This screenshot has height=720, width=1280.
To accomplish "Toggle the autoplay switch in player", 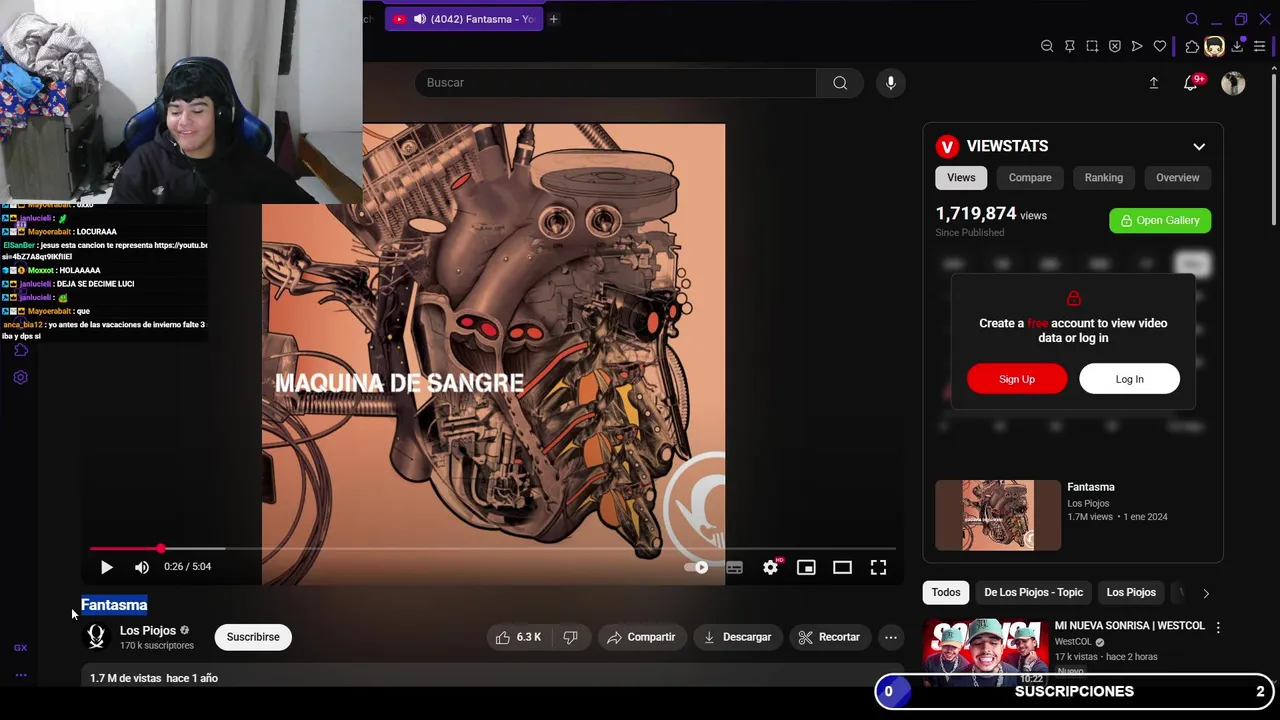I will (x=697, y=567).
